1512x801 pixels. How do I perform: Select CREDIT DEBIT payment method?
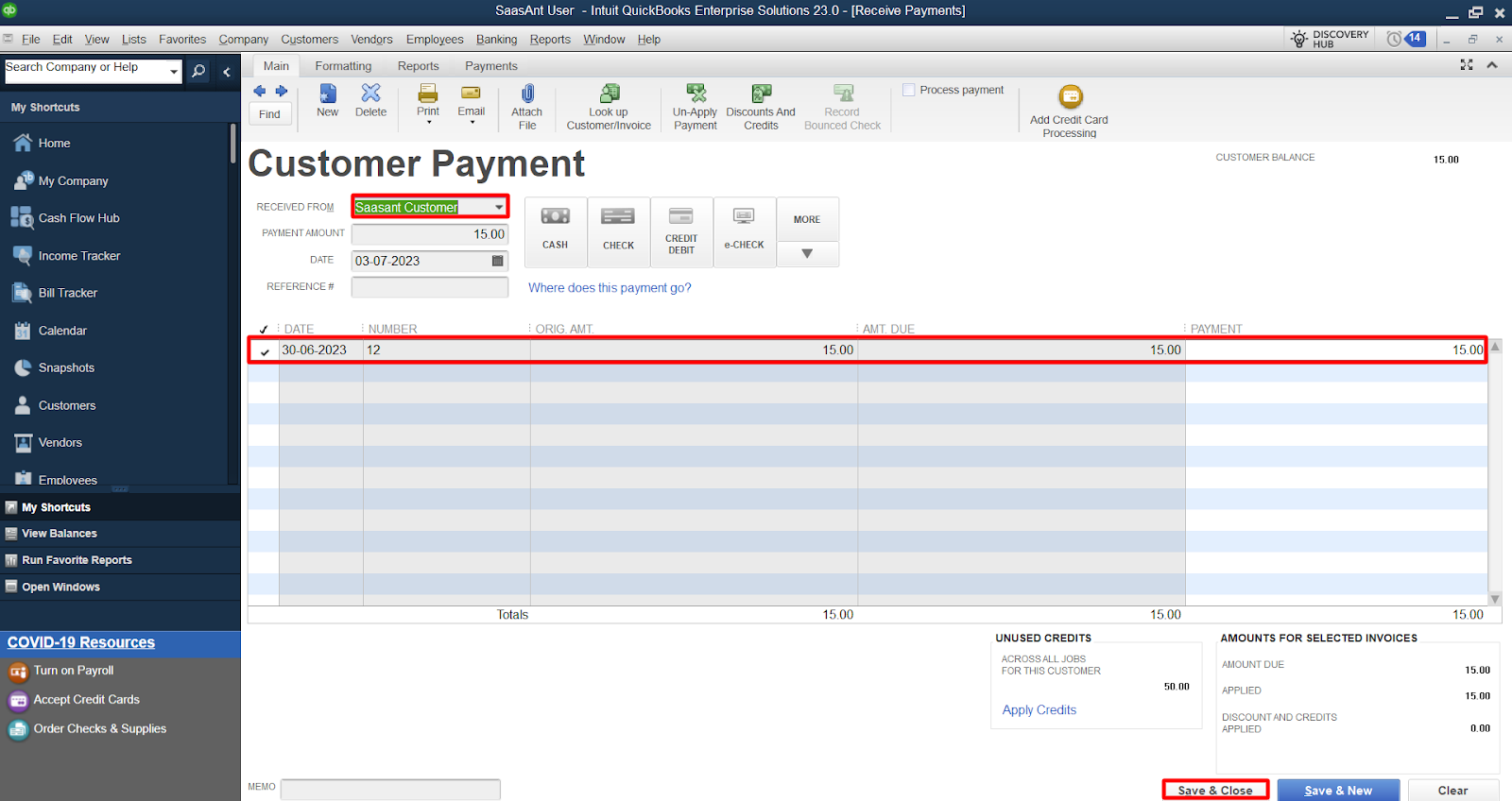pyautogui.click(x=681, y=232)
